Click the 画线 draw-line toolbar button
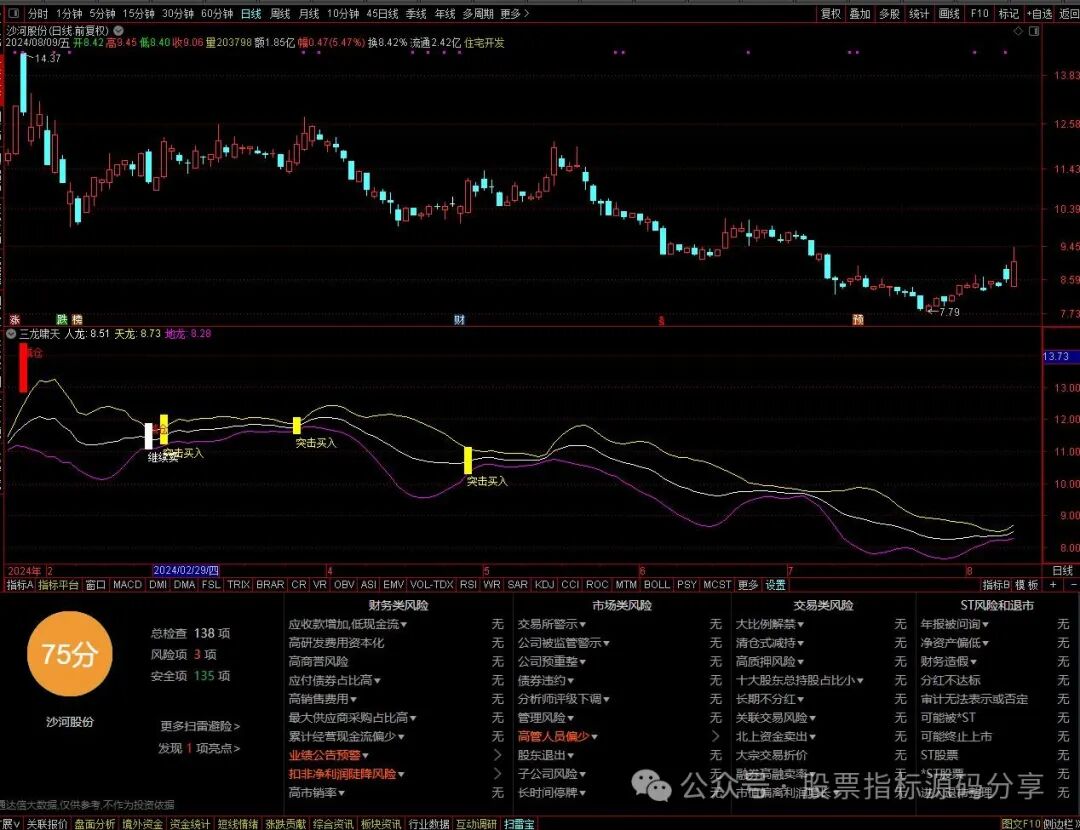The width and height of the screenshot is (1080, 830). 948,13
